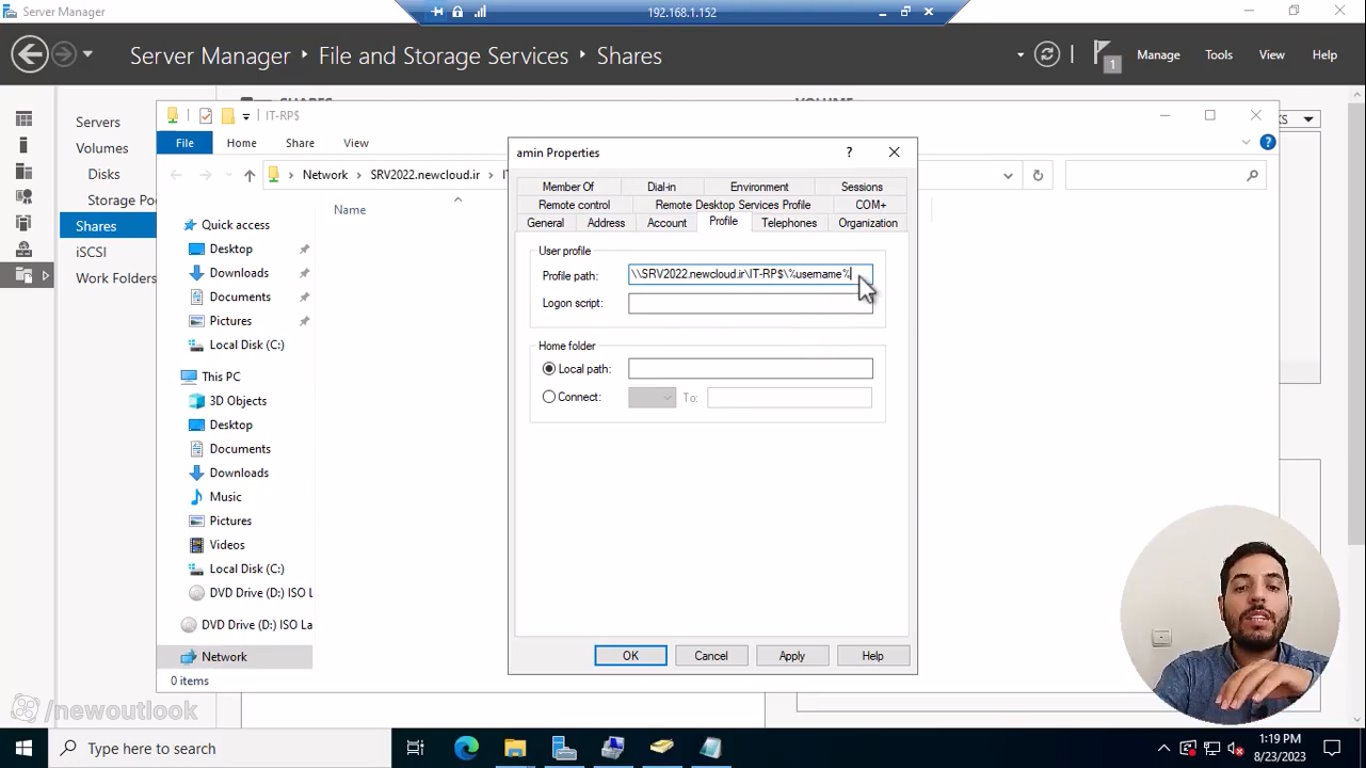
Task: Unpin Desktop from Quick access
Action: coord(304,249)
